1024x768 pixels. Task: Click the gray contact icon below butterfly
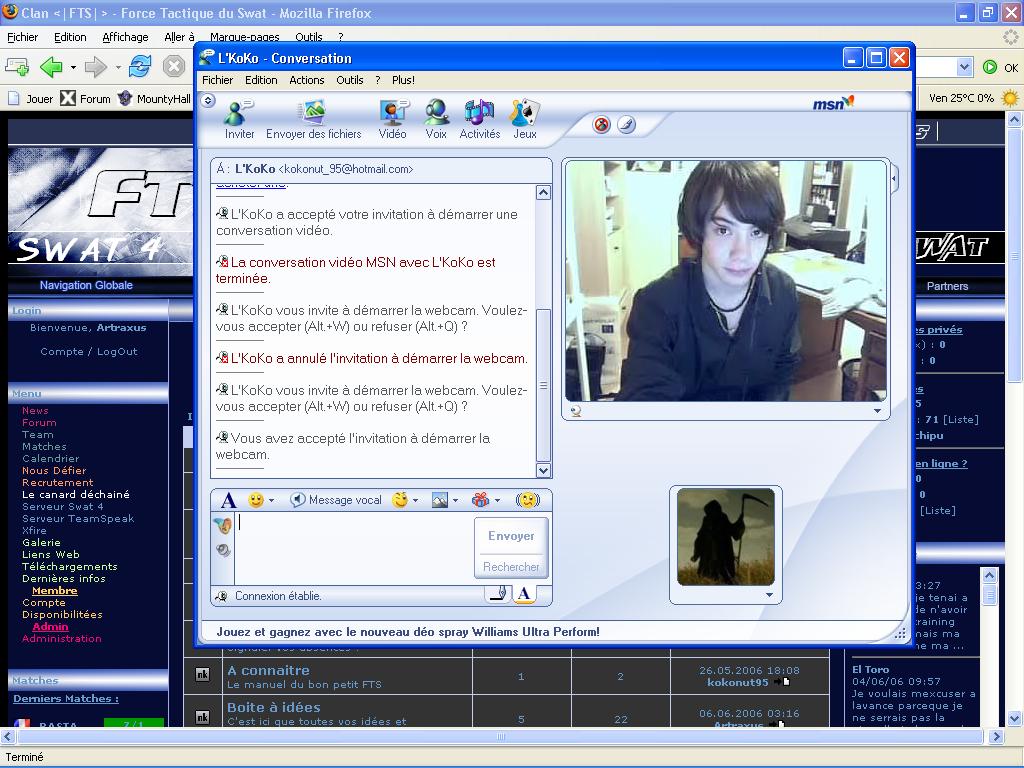[x=223, y=550]
